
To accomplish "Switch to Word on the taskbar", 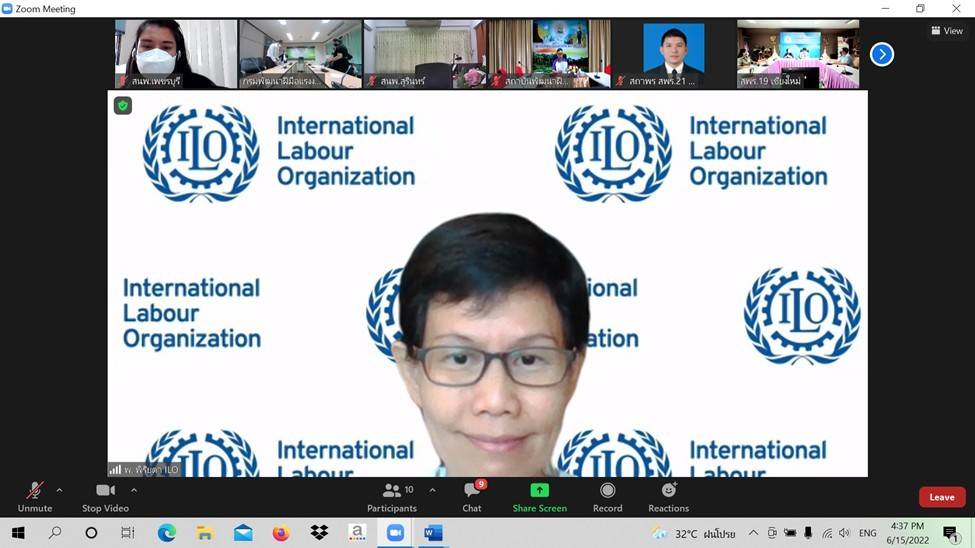I will click(433, 533).
